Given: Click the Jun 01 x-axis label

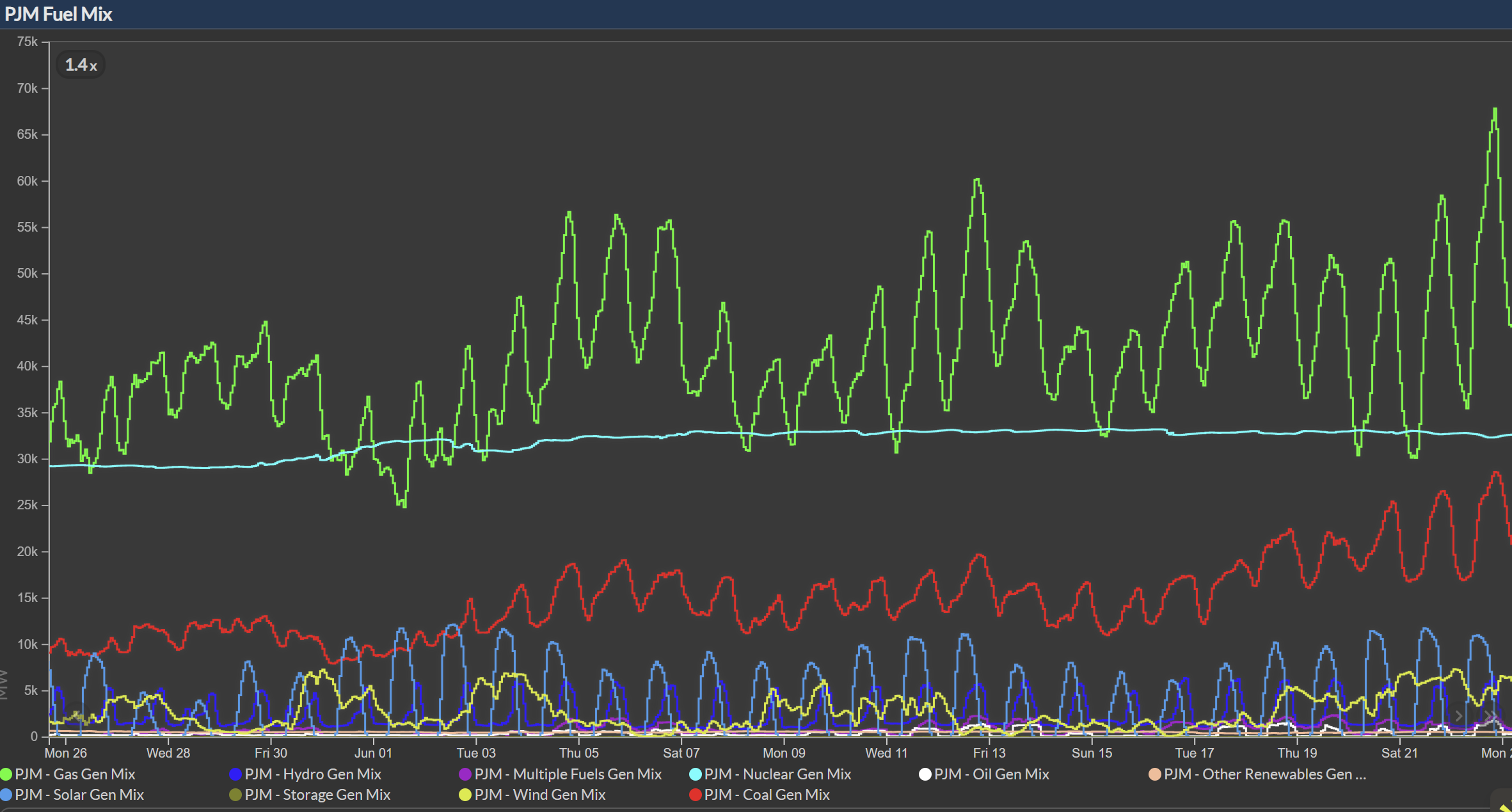Looking at the screenshot, I should tap(373, 753).
